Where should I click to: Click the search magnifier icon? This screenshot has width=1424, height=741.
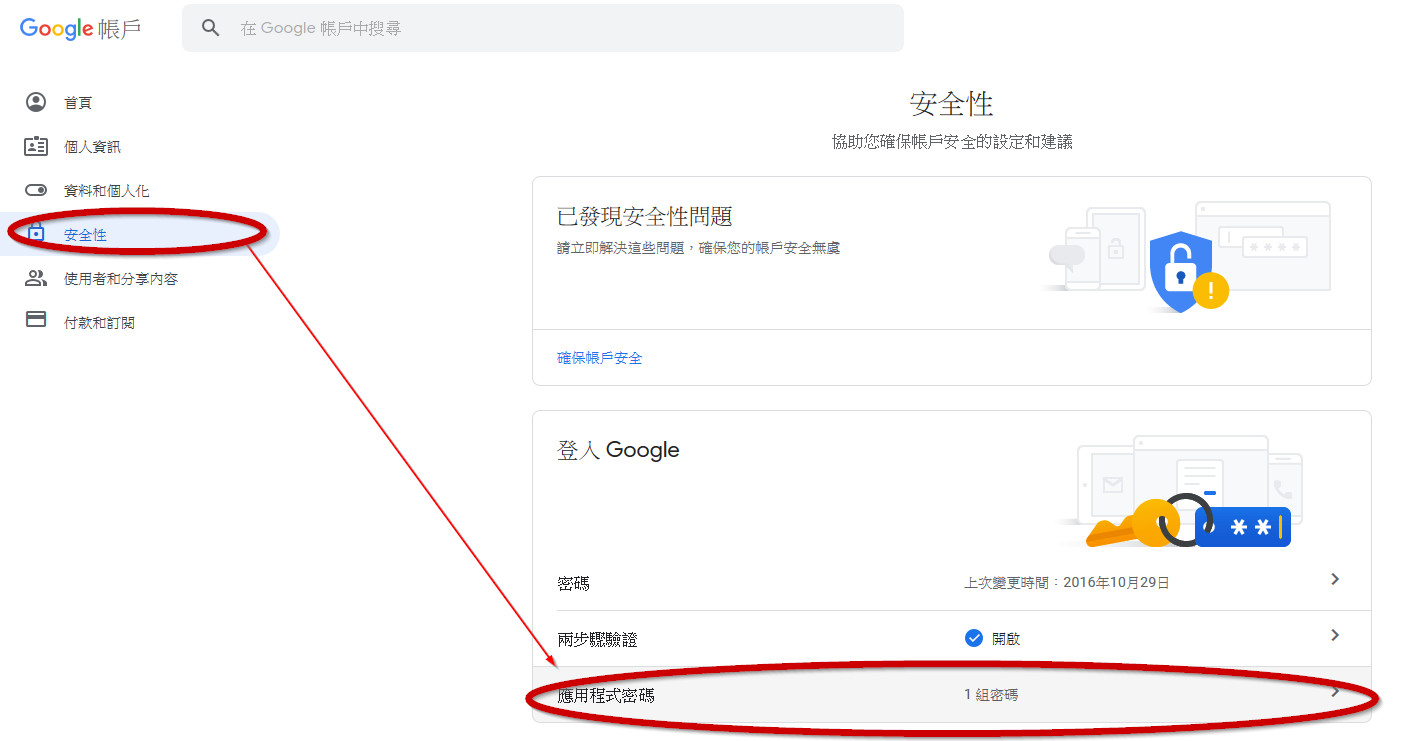tap(210, 28)
